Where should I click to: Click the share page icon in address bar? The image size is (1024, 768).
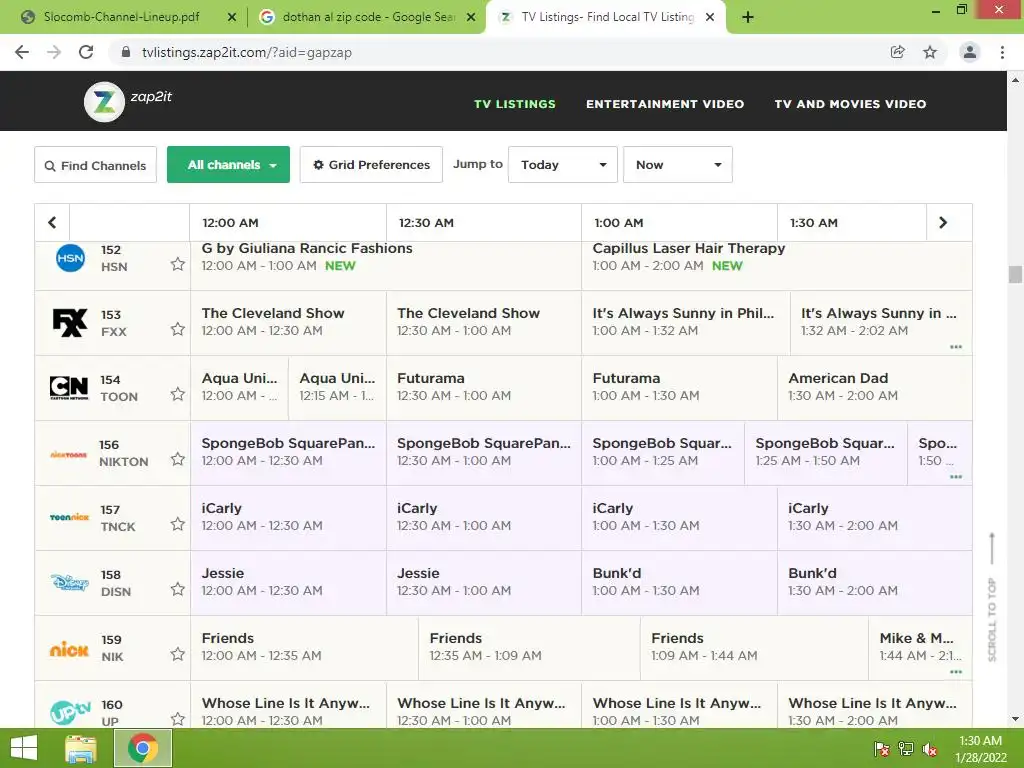[x=898, y=52]
